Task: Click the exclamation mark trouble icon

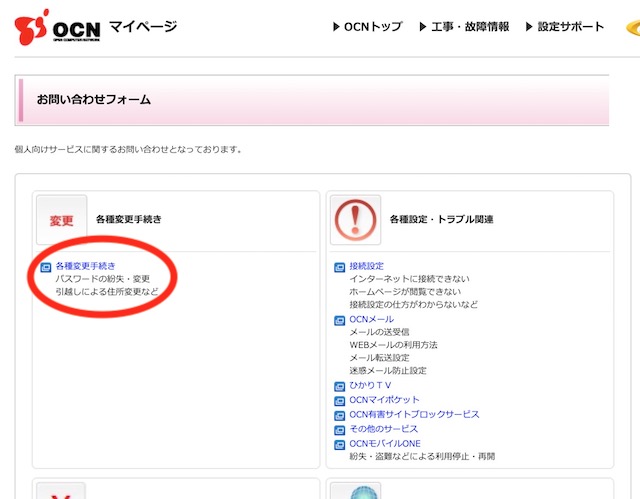Action: [356, 220]
